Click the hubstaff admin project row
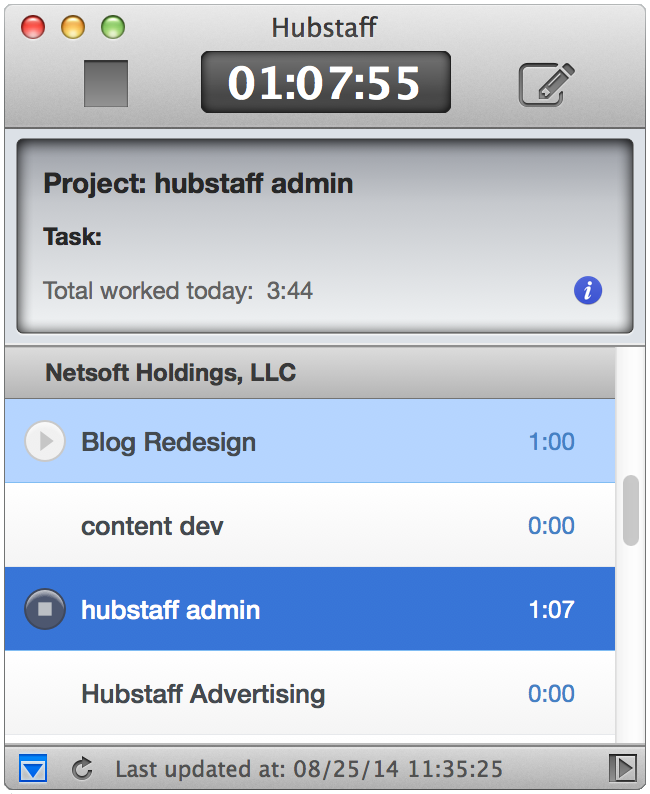 click(x=310, y=609)
